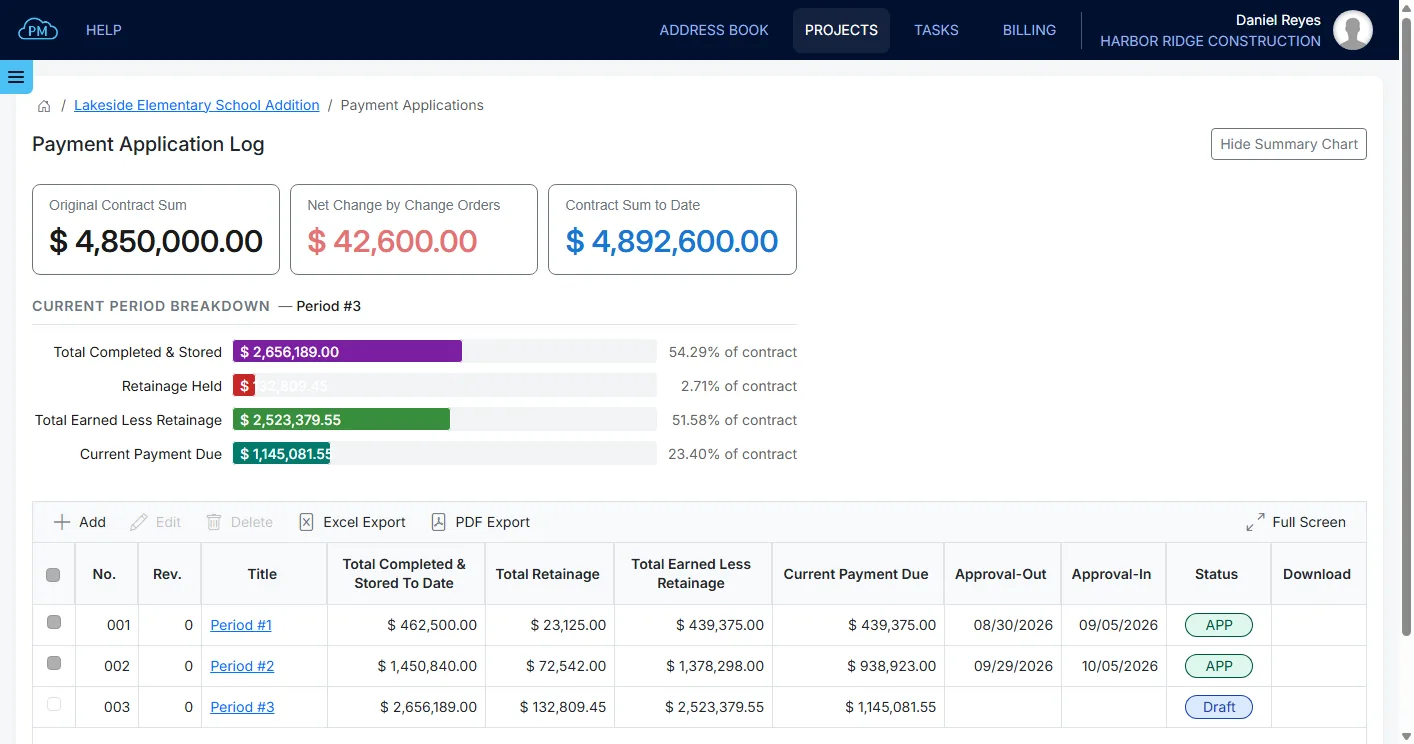Check the box for row 001

point(54,623)
